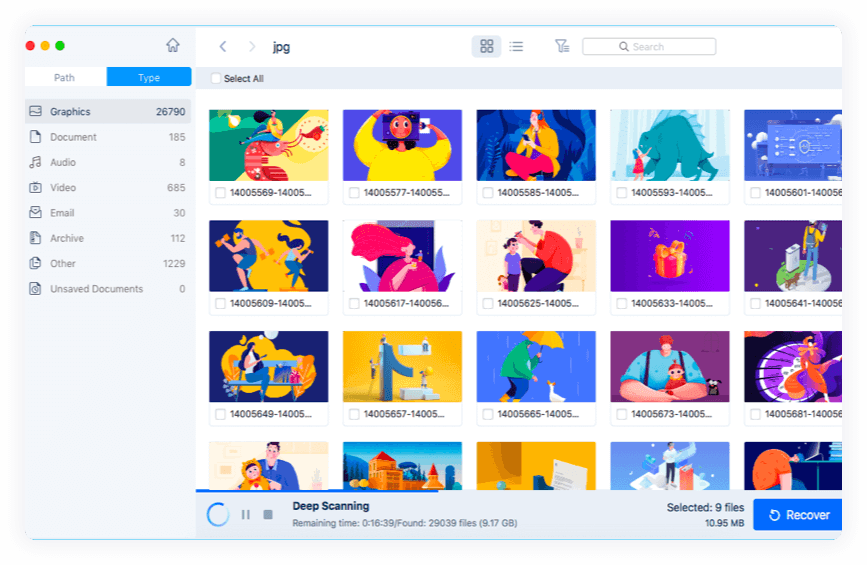Switch to the Path tab
The image size is (867, 565).
65,77
